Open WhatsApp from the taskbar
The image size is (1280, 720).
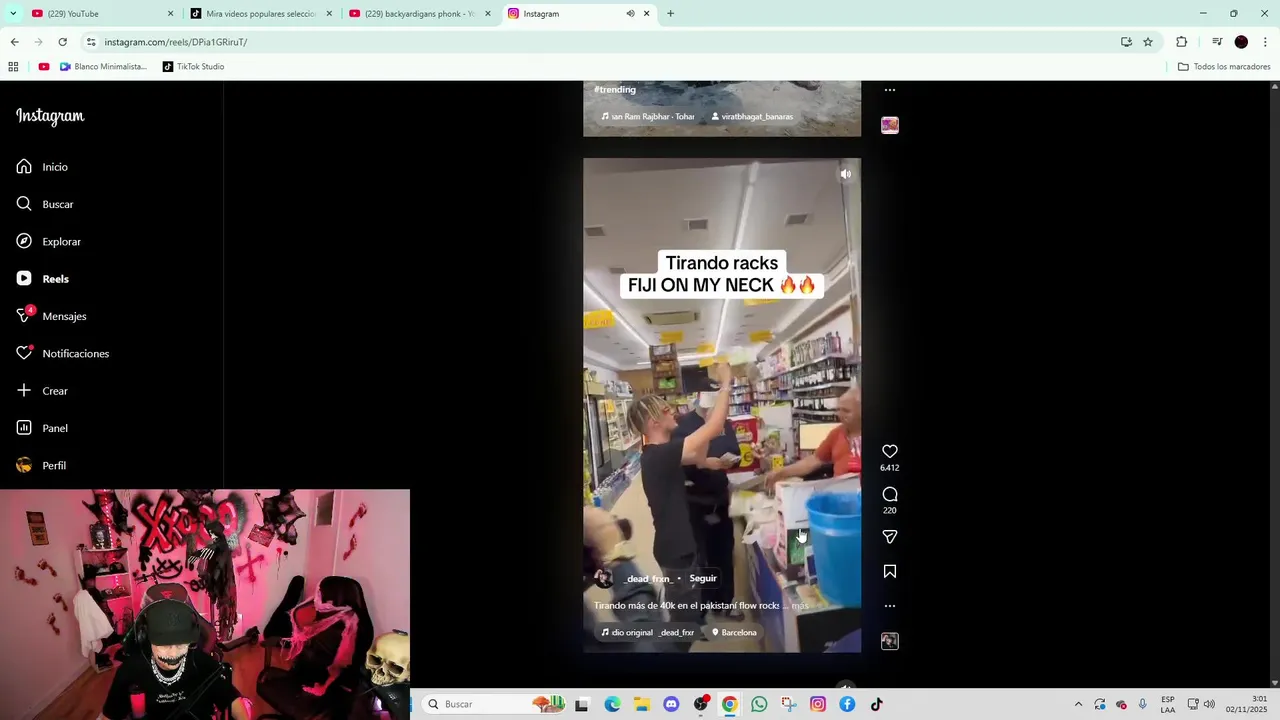759,704
